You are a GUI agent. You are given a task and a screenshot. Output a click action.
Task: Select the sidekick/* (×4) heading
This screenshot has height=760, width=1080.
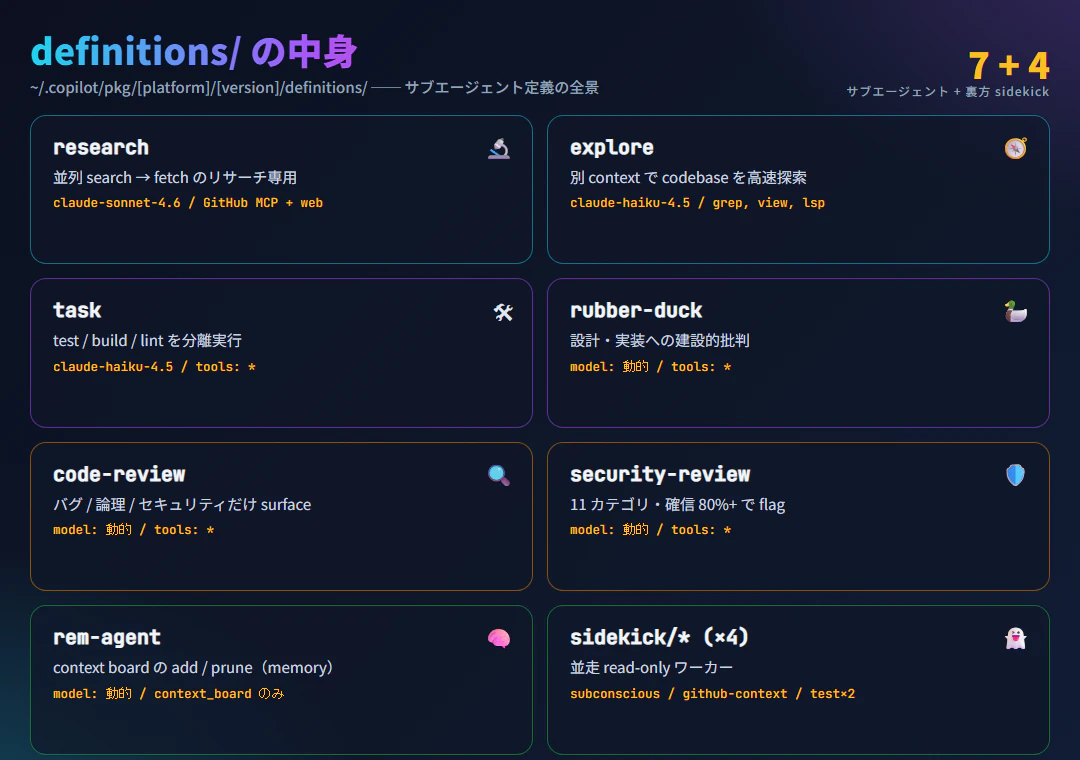click(659, 637)
